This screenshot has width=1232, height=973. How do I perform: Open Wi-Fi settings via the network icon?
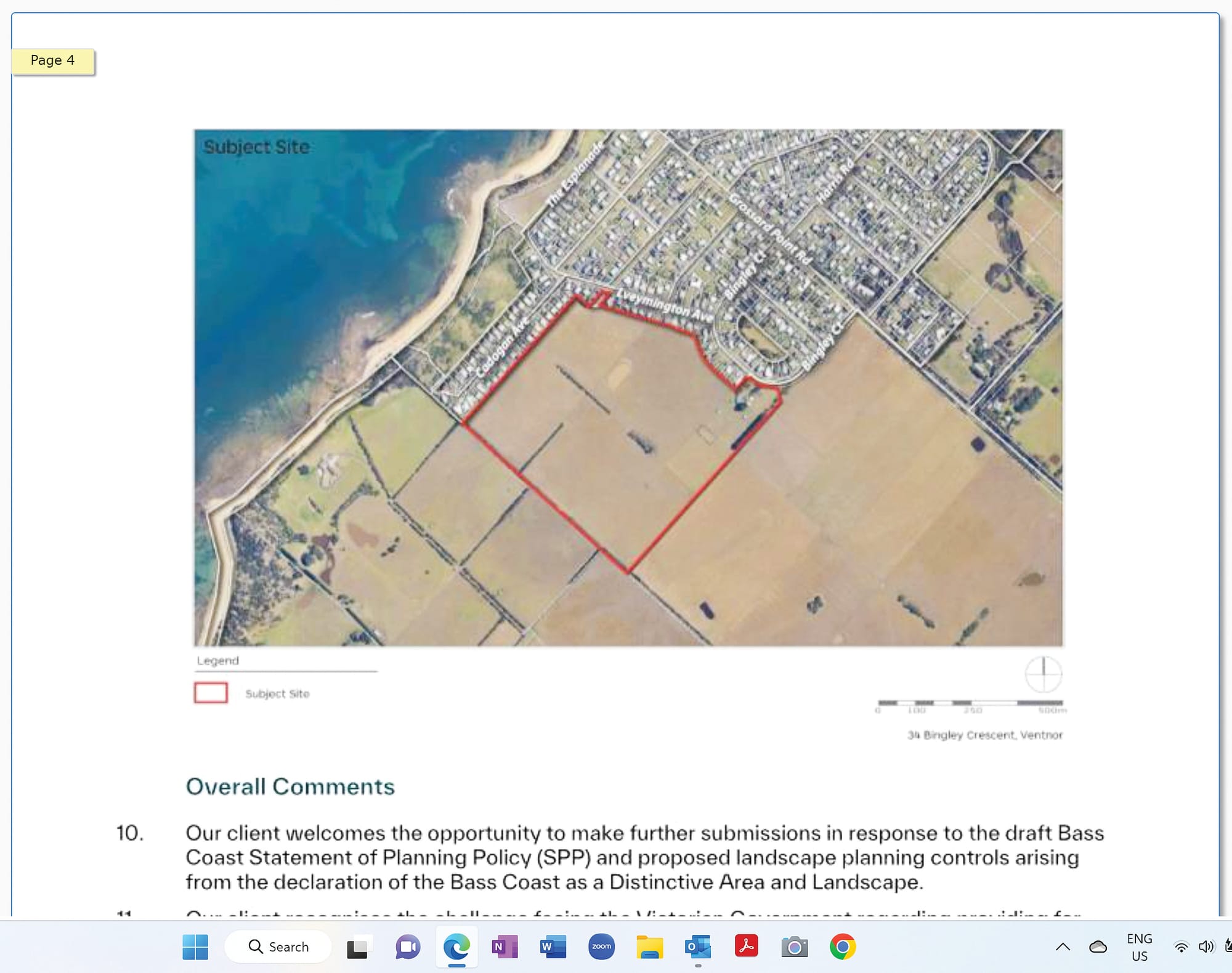pos(1180,947)
